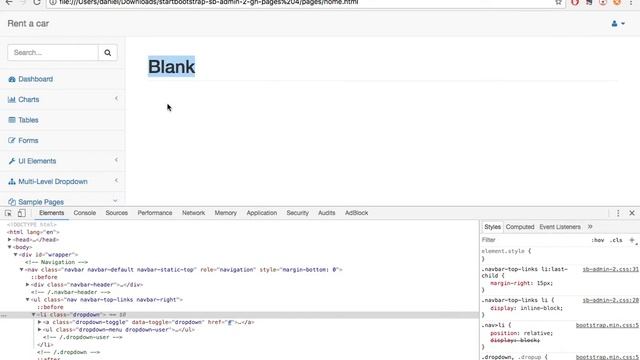Open the AdBlock tab in DevTools
640x360 pixels.
pos(356,213)
